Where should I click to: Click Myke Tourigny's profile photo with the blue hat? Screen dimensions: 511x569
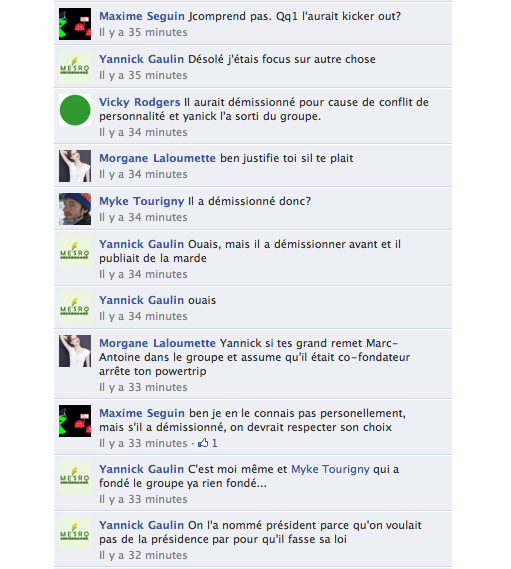[x=75, y=209]
